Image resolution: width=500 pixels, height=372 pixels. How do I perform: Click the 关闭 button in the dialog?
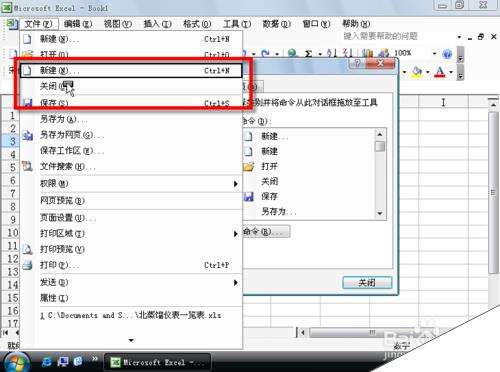pos(367,283)
